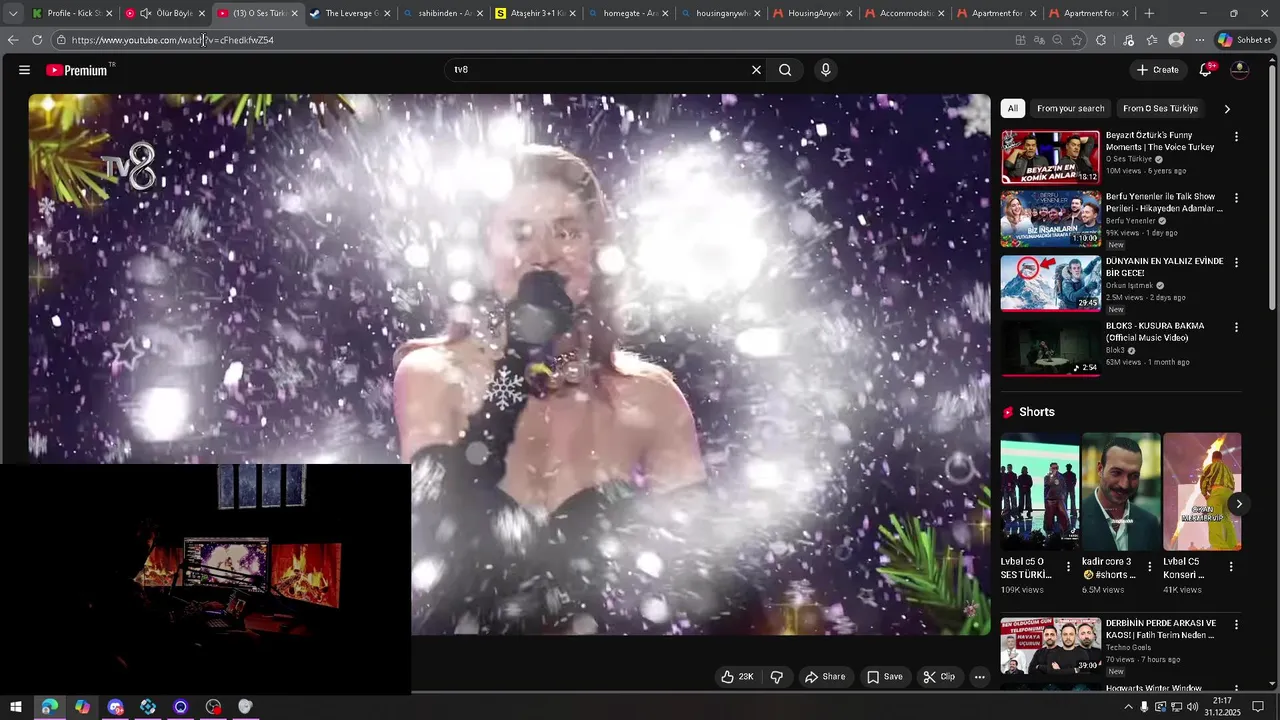The height and width of the screenshot is (720, 1280).
Task: Mute the Ölür Böyle tab audio
Action: pos(146,13)
